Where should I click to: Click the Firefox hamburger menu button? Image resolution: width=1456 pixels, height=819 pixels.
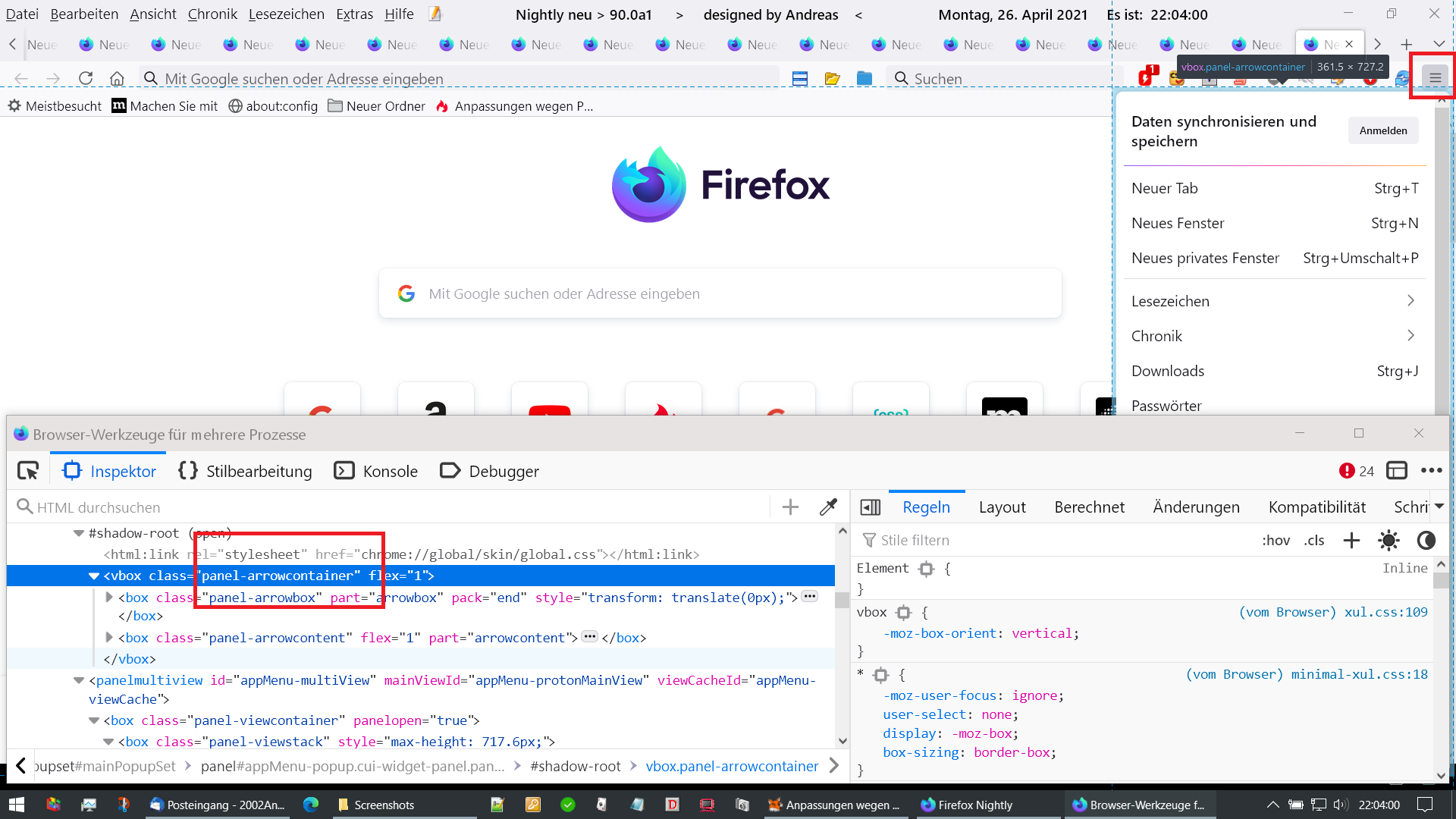[x=1435, y=78]
